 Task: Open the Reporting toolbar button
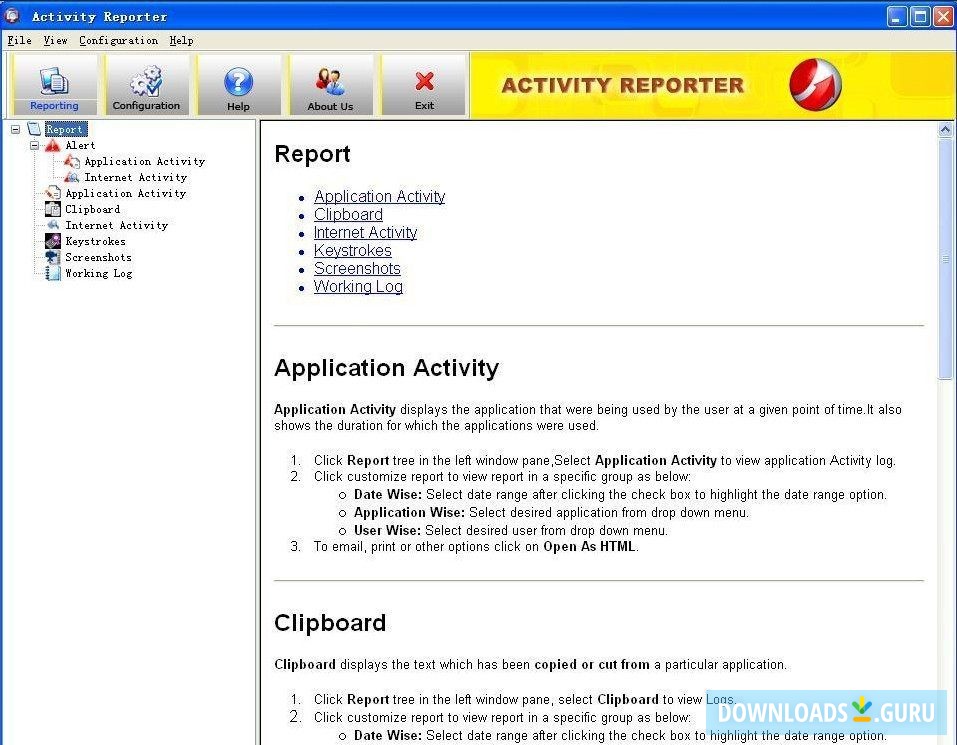click(x=54, y=85)
